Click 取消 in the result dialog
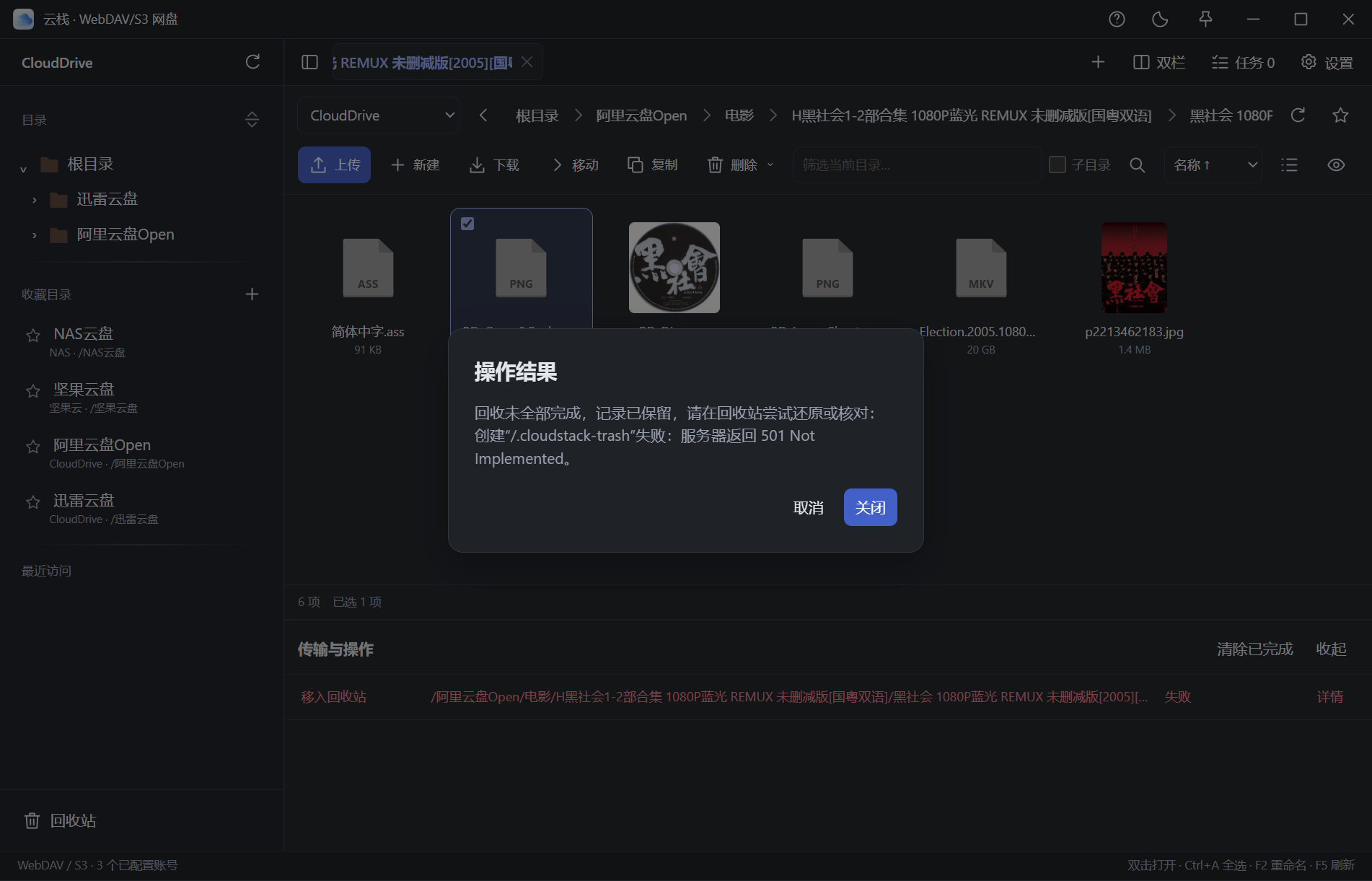 point(808,508)
